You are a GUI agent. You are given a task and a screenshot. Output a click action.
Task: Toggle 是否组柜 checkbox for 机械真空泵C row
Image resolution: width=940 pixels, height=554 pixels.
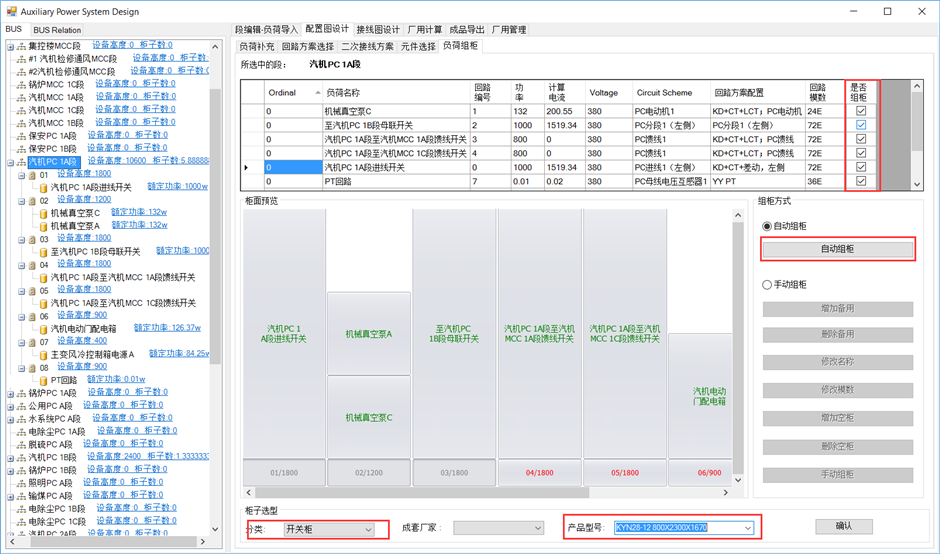click(861, 111)
